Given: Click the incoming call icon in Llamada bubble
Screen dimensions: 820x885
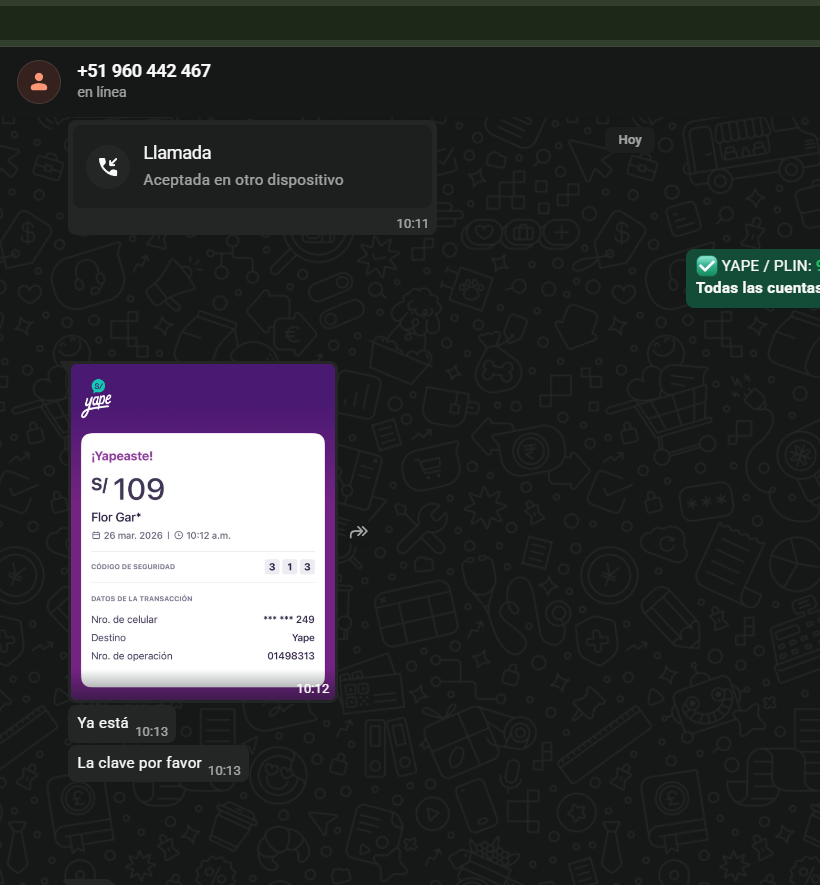Looking at the screenshot, I should [108, 166].
